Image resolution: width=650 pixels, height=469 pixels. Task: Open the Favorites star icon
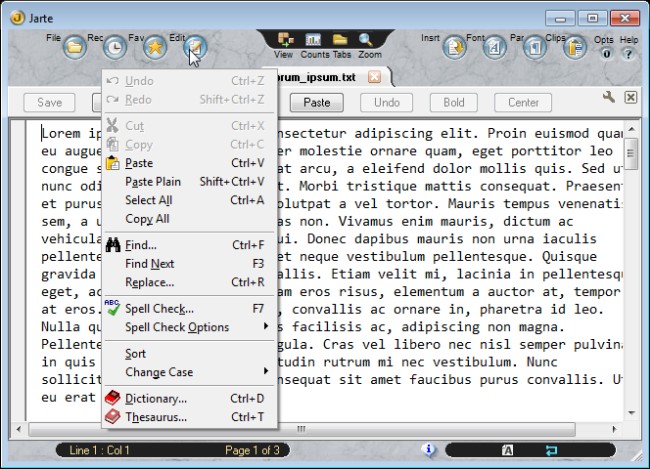point(155,47)
